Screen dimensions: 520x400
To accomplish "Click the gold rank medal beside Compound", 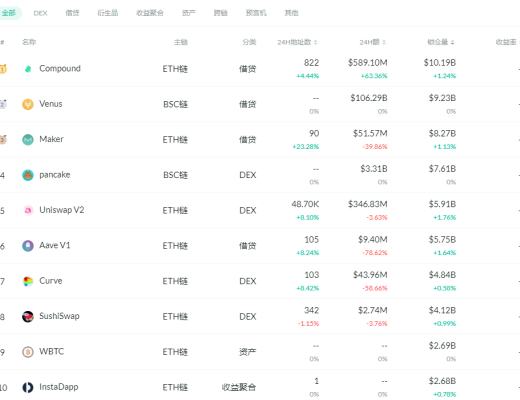I will click(3, 69).
